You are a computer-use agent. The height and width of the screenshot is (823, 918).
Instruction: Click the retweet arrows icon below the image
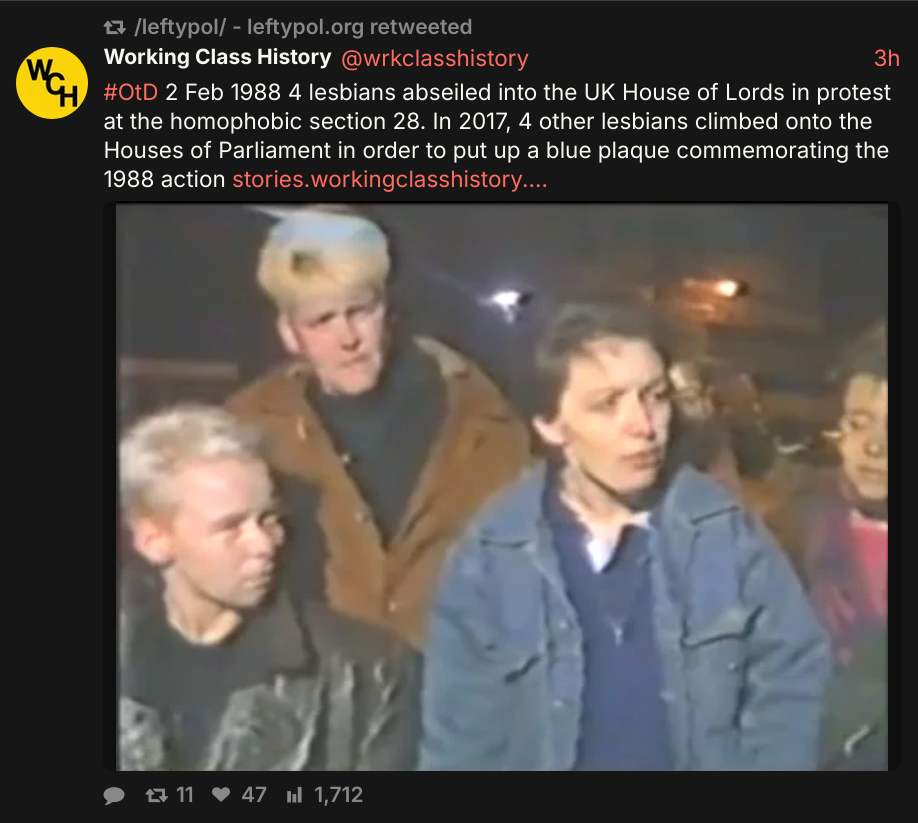[156, 795]
